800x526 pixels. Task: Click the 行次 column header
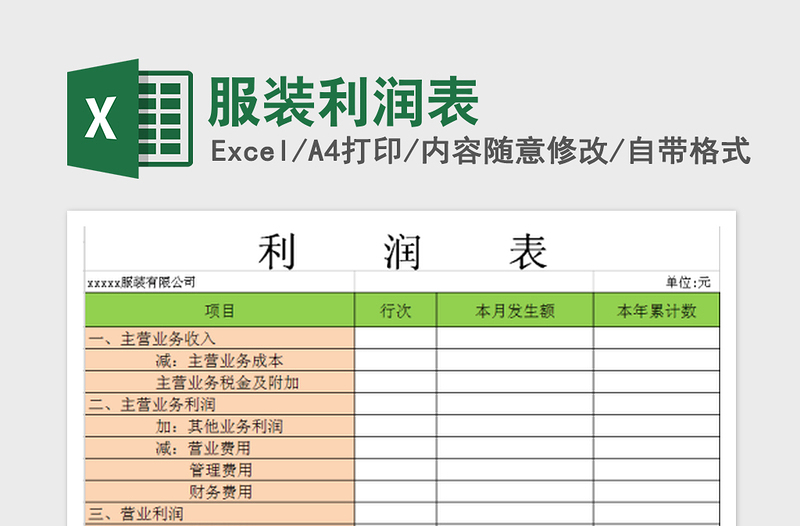pos(395,310)
